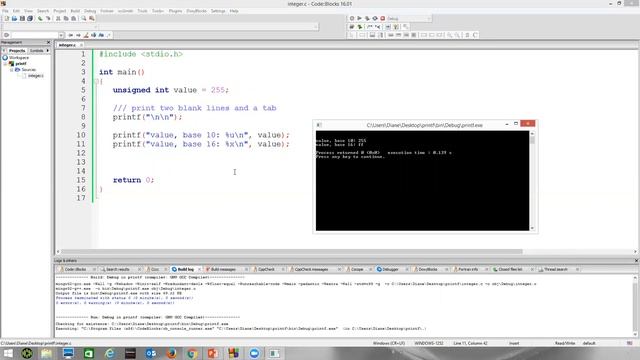
Task: Collapse the Sources folder in the project tree
Action: point(11,70)
